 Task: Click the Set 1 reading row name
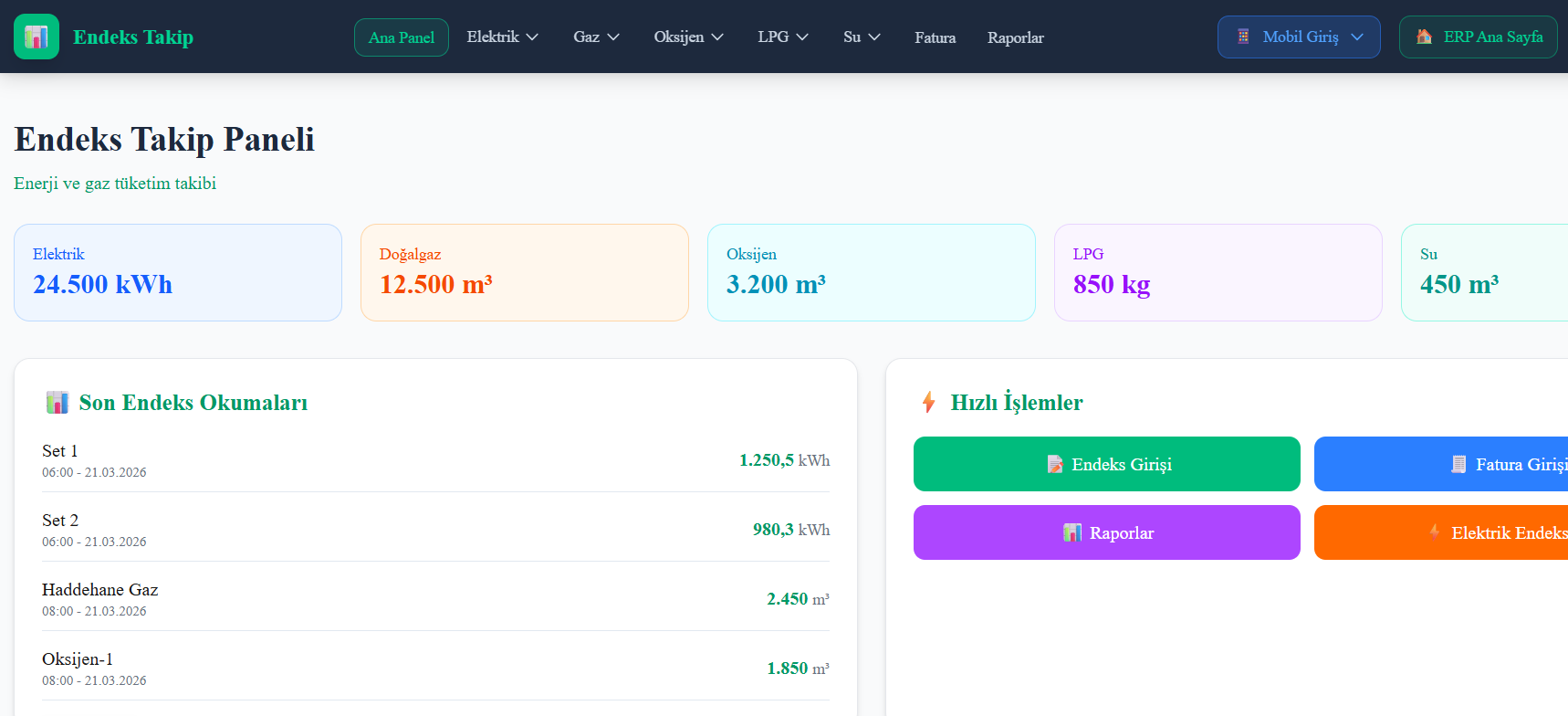point(60,451)
